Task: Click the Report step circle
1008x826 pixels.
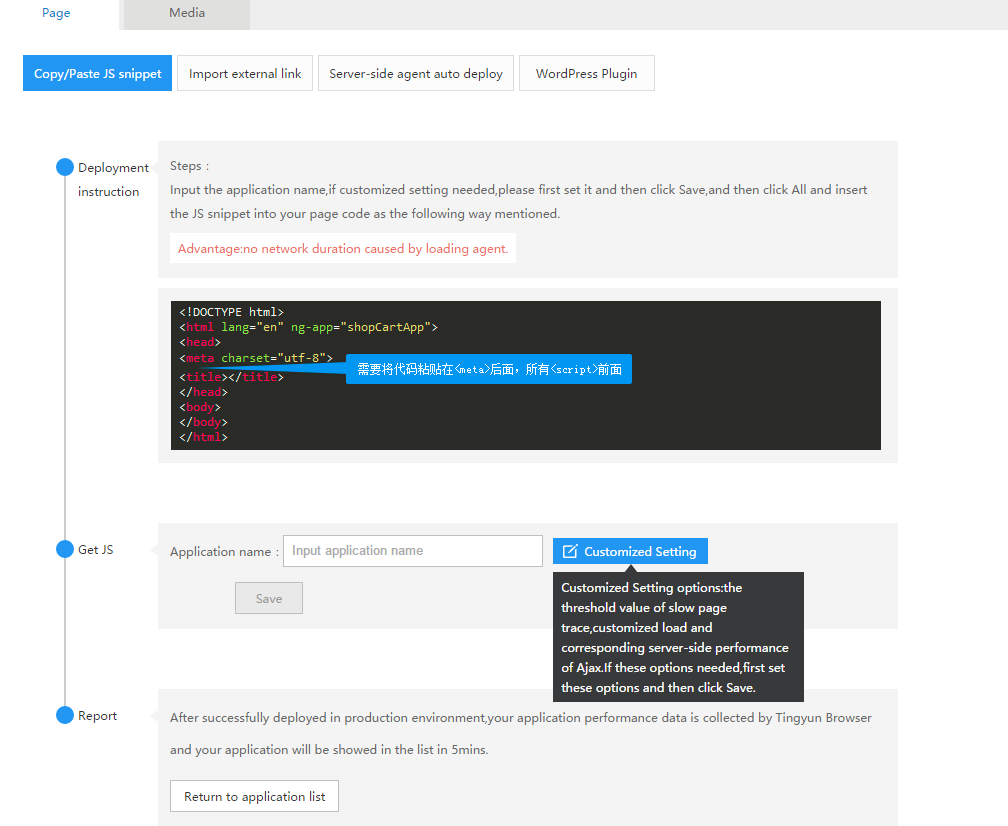Action: (65, 715)
